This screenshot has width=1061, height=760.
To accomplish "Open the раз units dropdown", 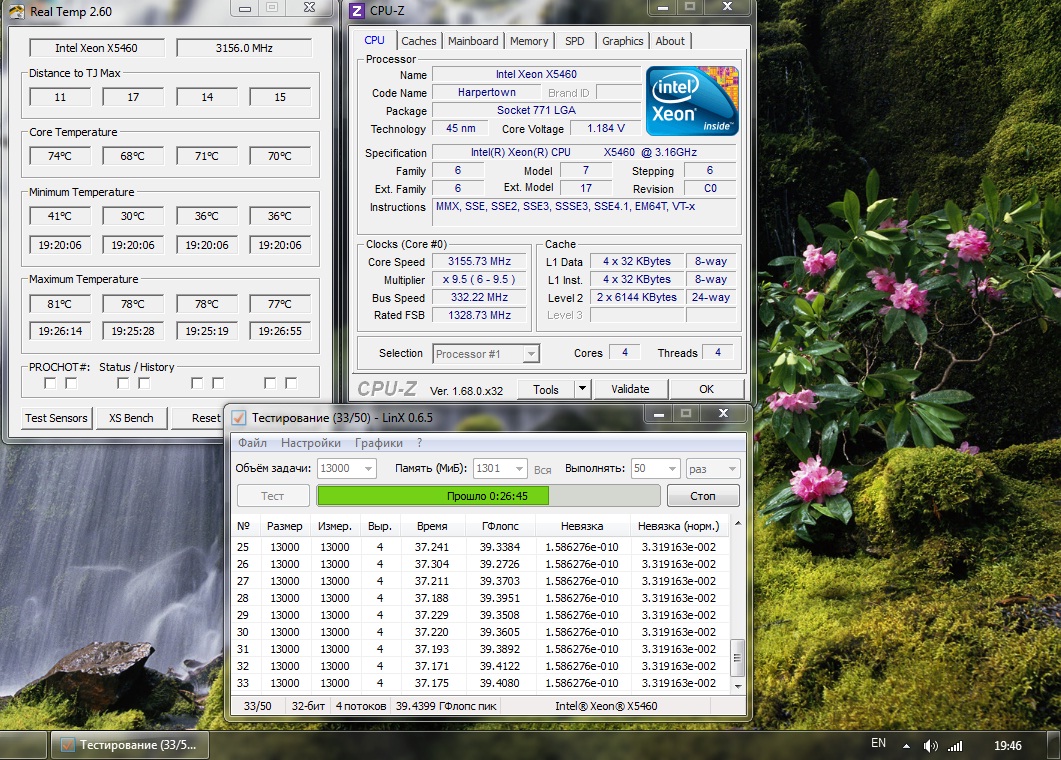I will 713,468.
